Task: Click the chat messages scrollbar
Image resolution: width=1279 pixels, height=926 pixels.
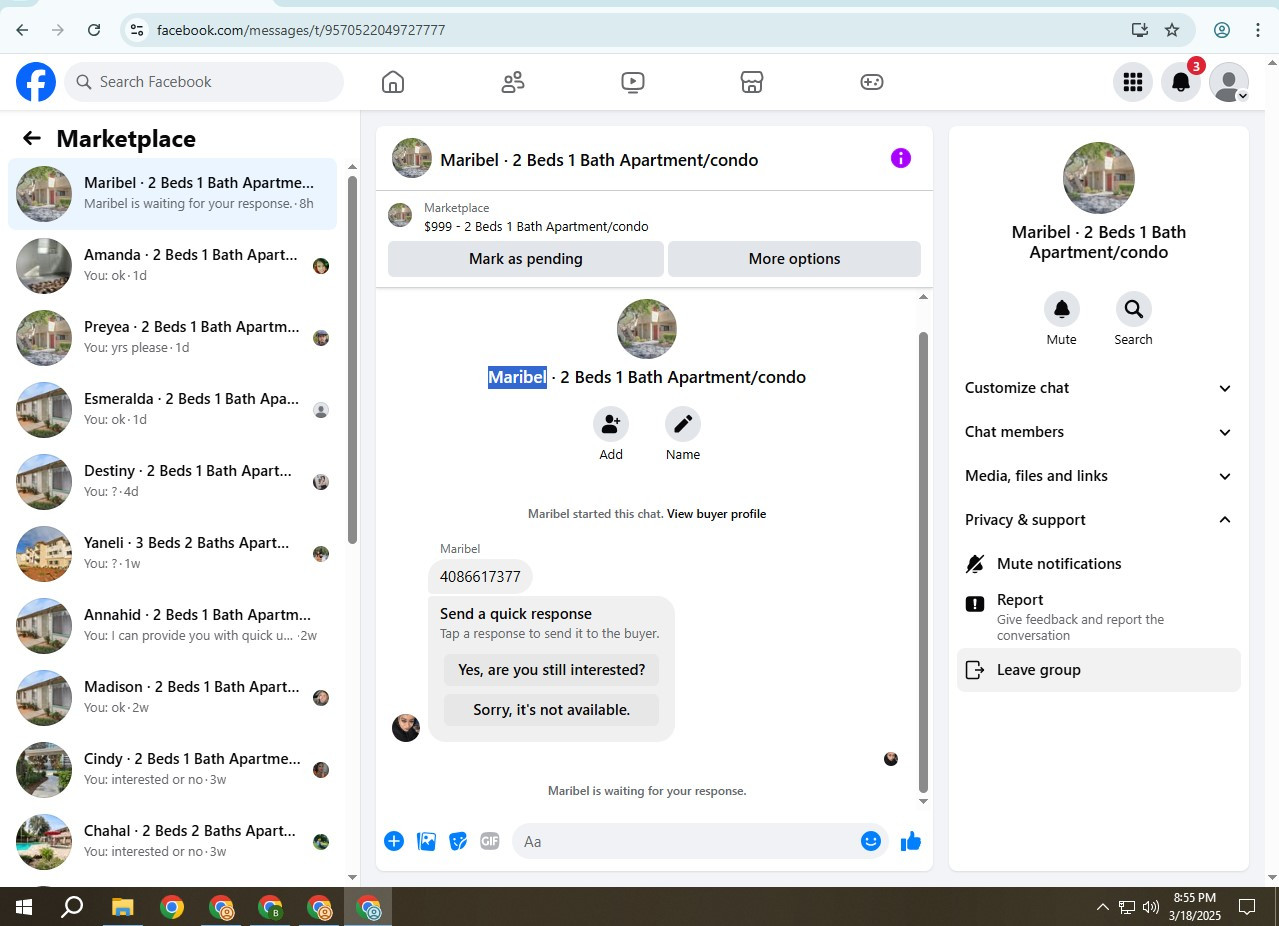Action: pos(923,560)
